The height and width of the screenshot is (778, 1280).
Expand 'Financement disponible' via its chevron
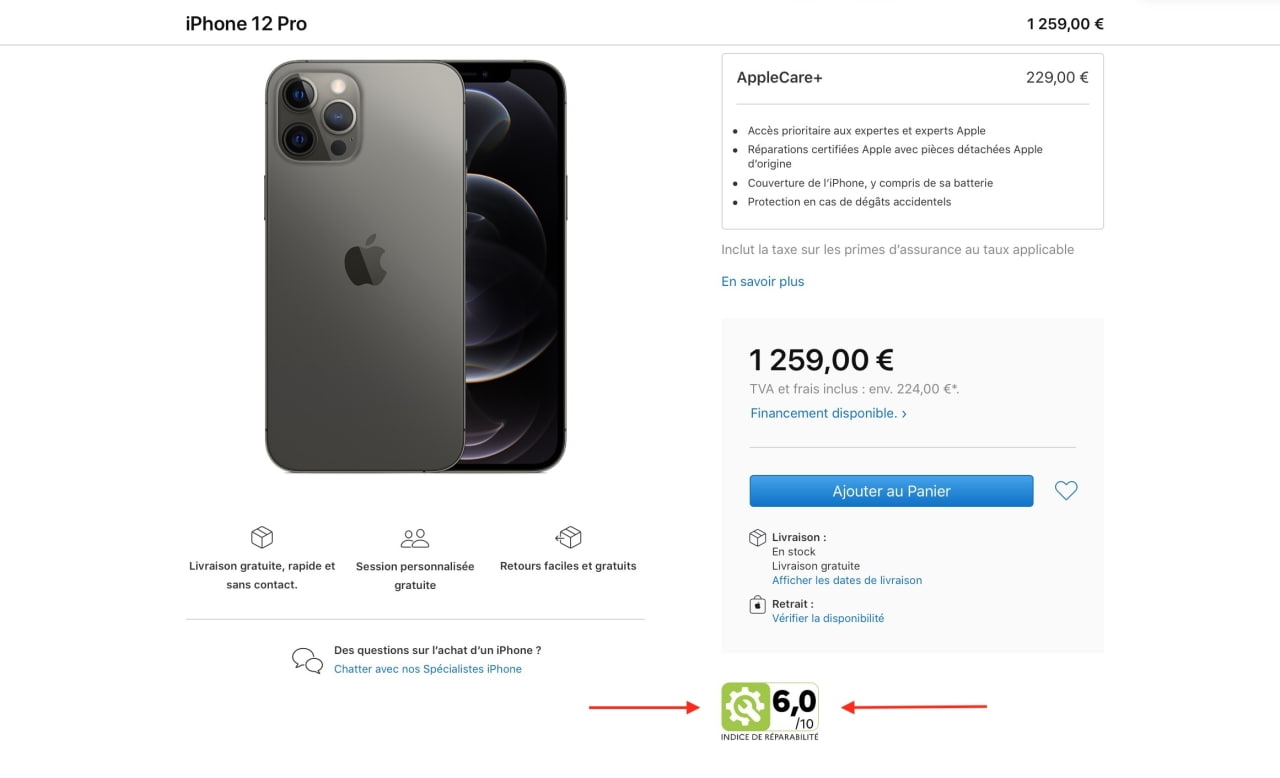904,413
